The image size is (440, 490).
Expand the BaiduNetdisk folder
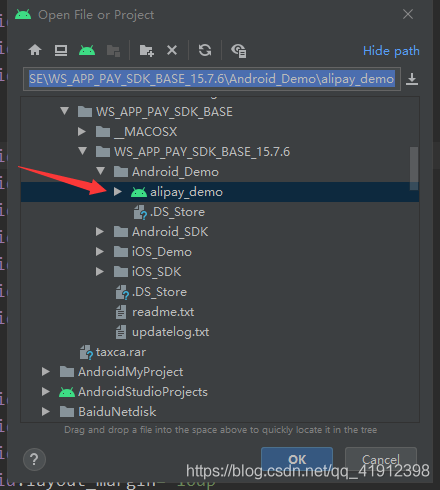click(46, 412)
